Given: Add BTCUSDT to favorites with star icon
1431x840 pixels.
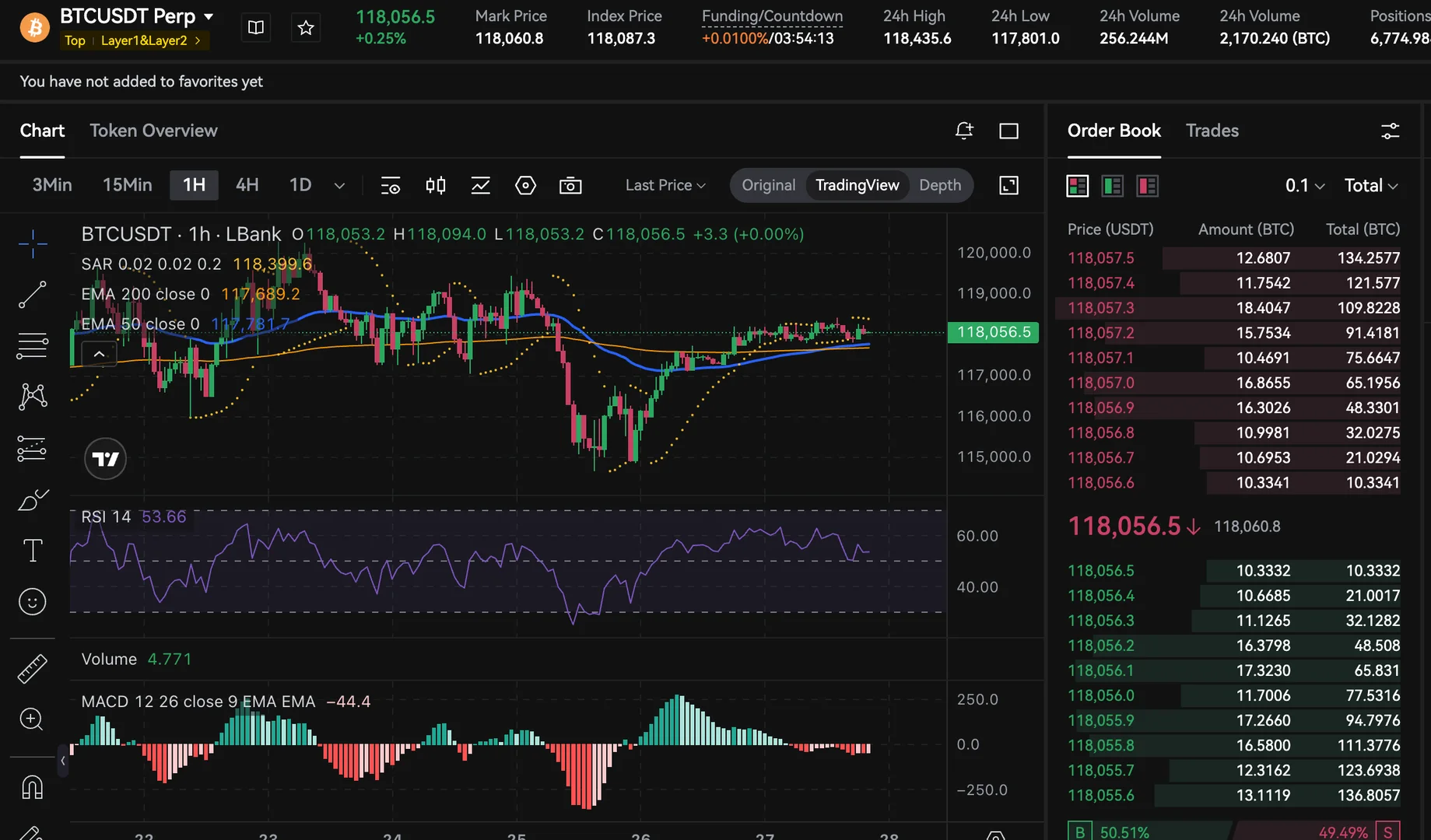Looking at the screenshot, I should 306,28.
